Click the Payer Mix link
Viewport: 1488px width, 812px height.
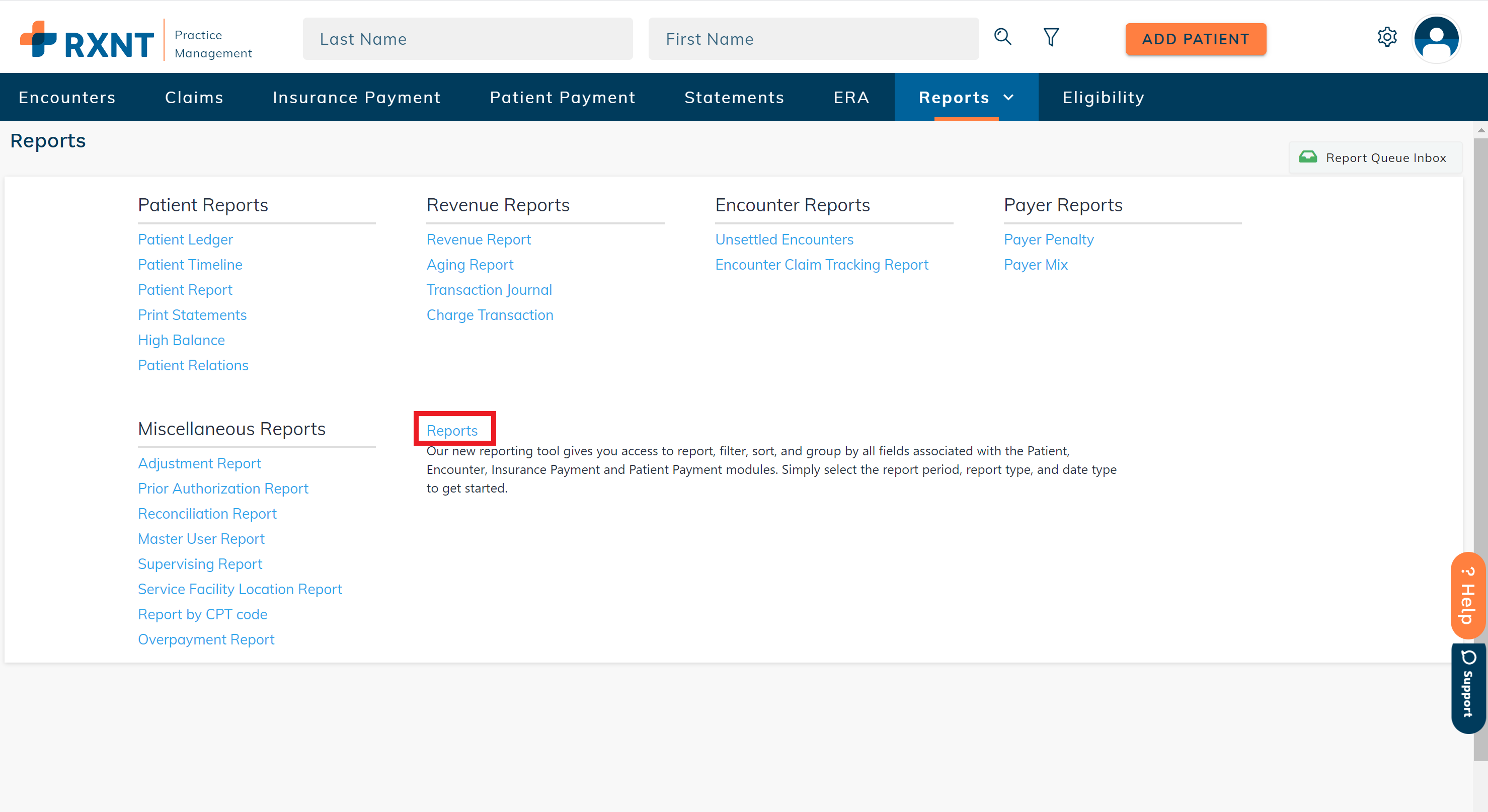1035,265
